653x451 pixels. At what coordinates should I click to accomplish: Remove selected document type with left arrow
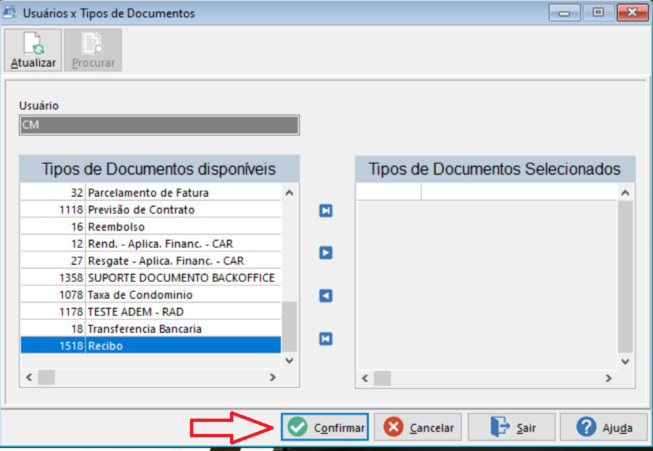[x=326, y=296]
